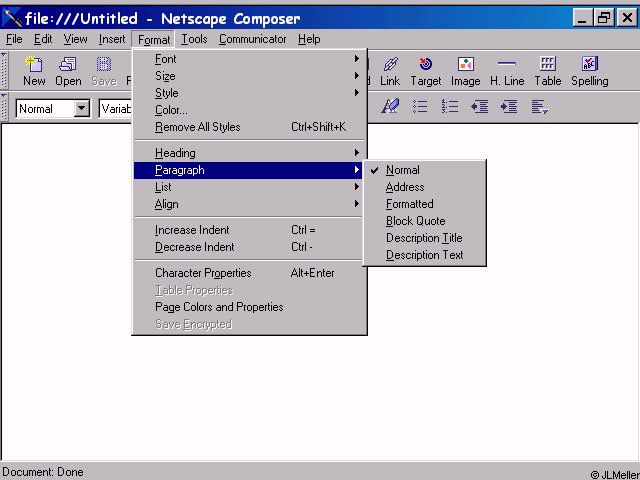Toggle the numbered list icon
Viewport: 640px width, 480px height.
point(450,107)
